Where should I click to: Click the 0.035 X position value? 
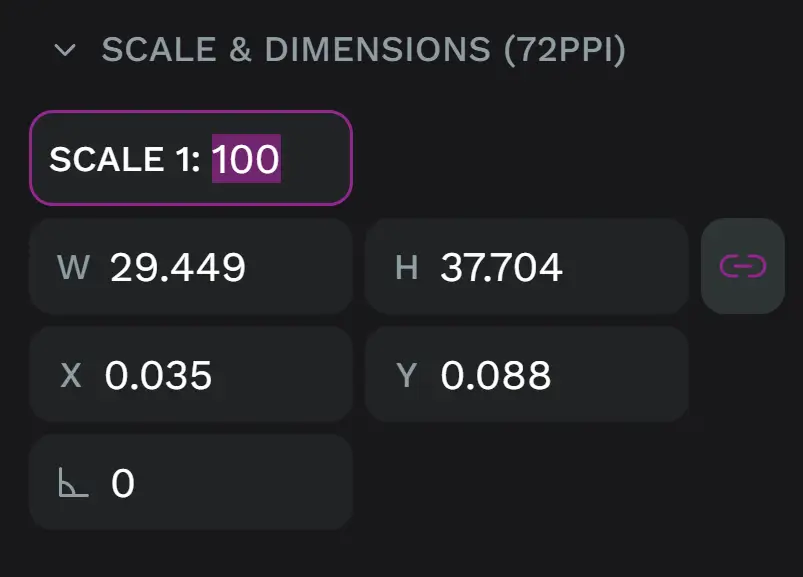(x=159, y=375)
